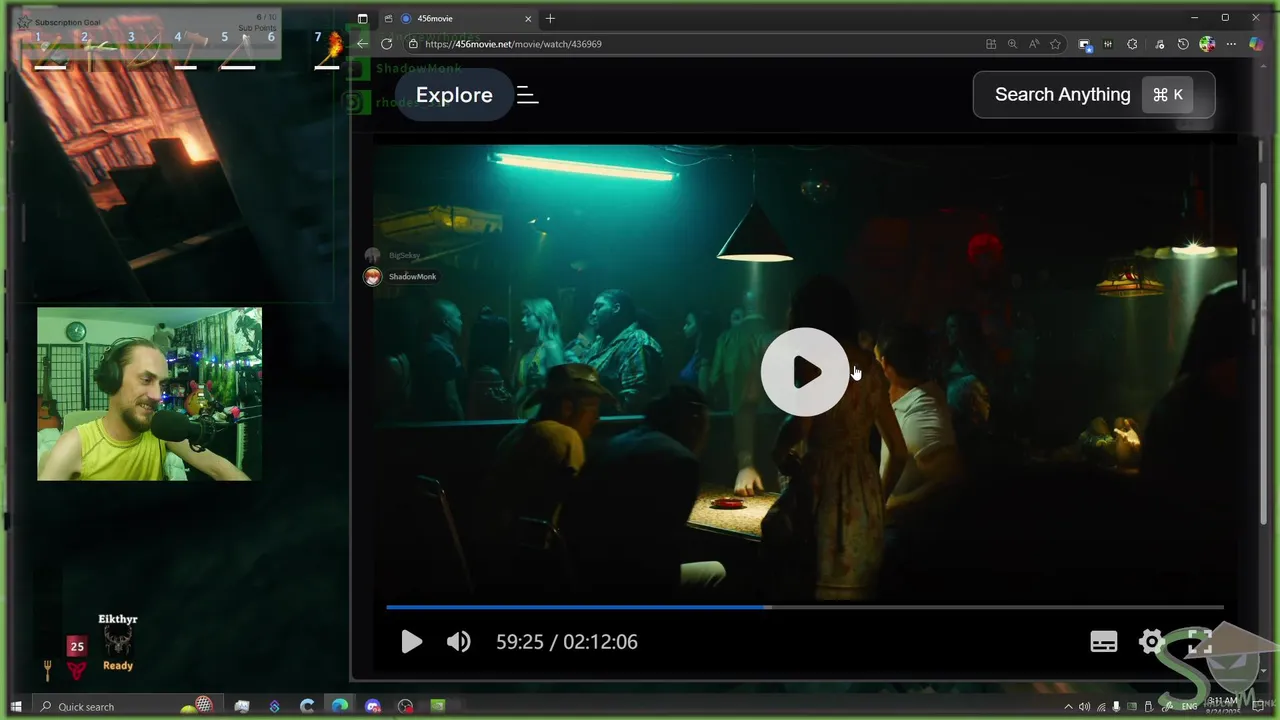
Task: Click the ENG language indicator
Action: (x=1190, y=707)
